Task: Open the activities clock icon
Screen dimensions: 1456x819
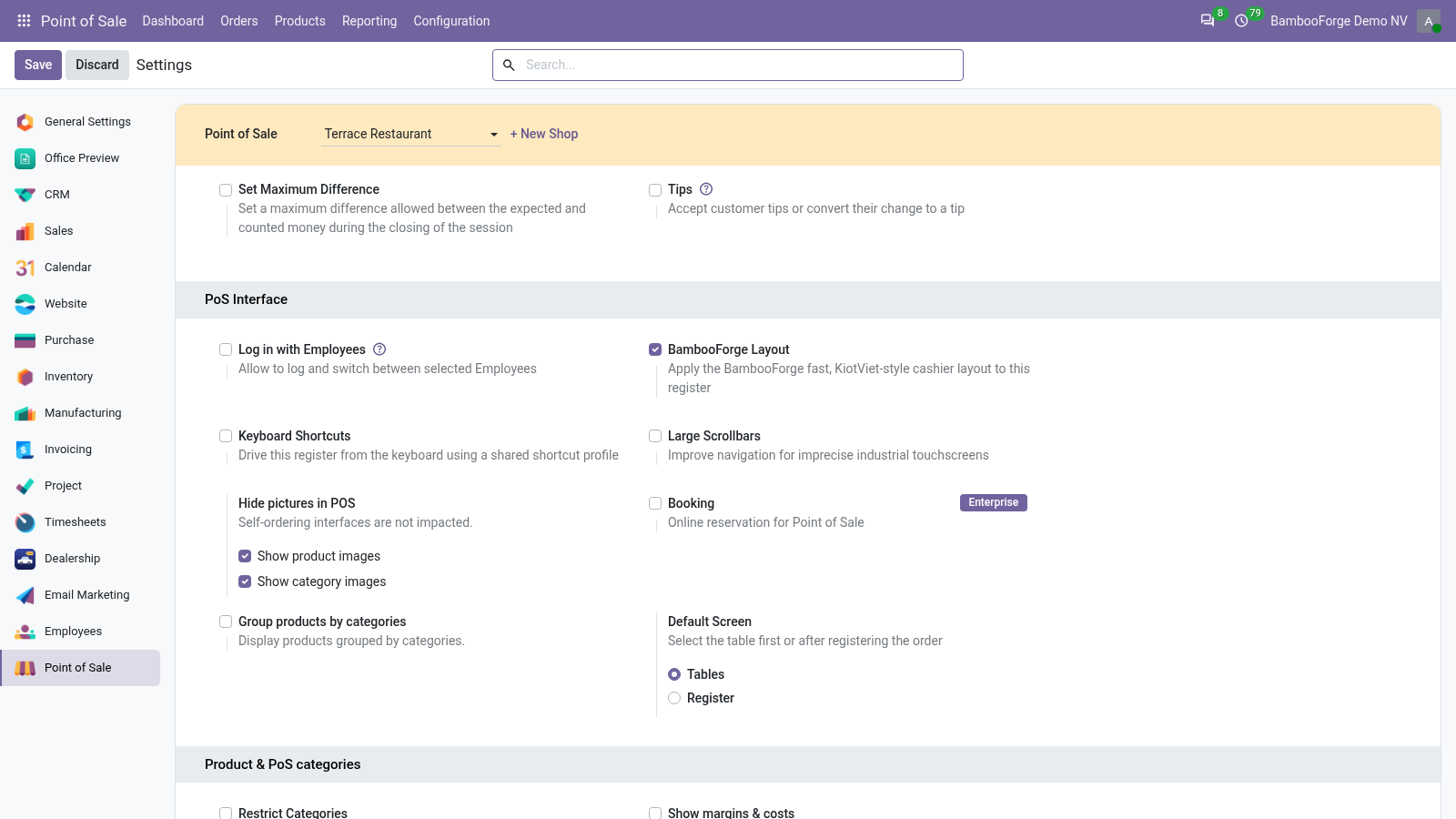Action: (x=1241, y=20)
